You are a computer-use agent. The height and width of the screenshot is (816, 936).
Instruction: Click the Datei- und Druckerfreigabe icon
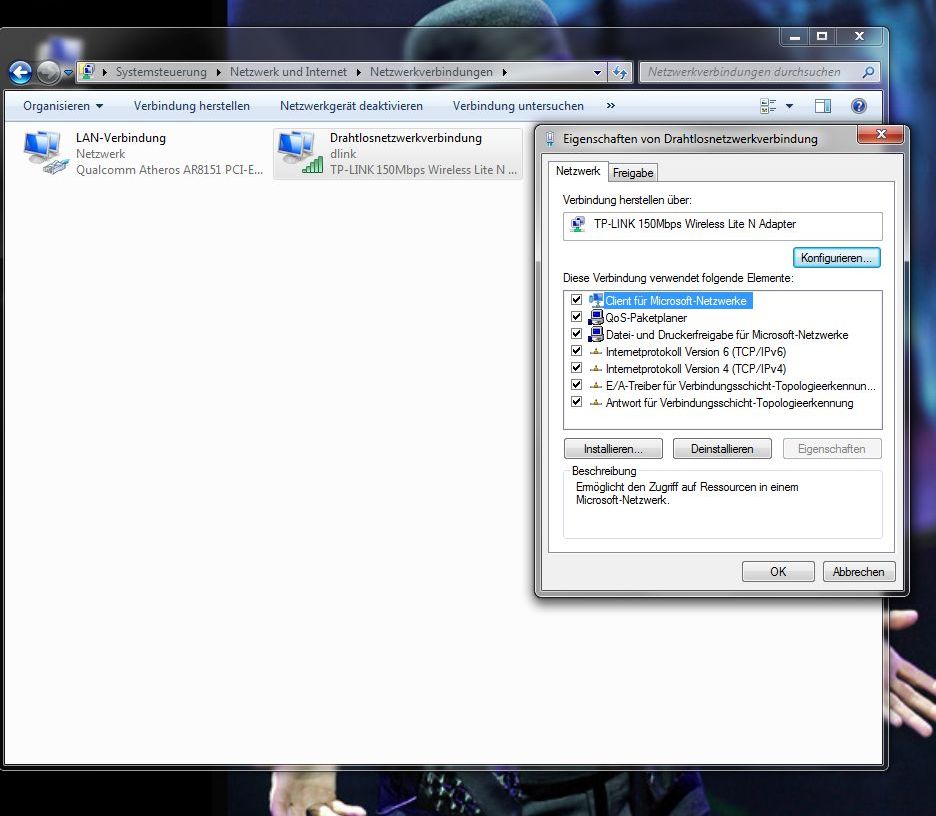(596, 334)
